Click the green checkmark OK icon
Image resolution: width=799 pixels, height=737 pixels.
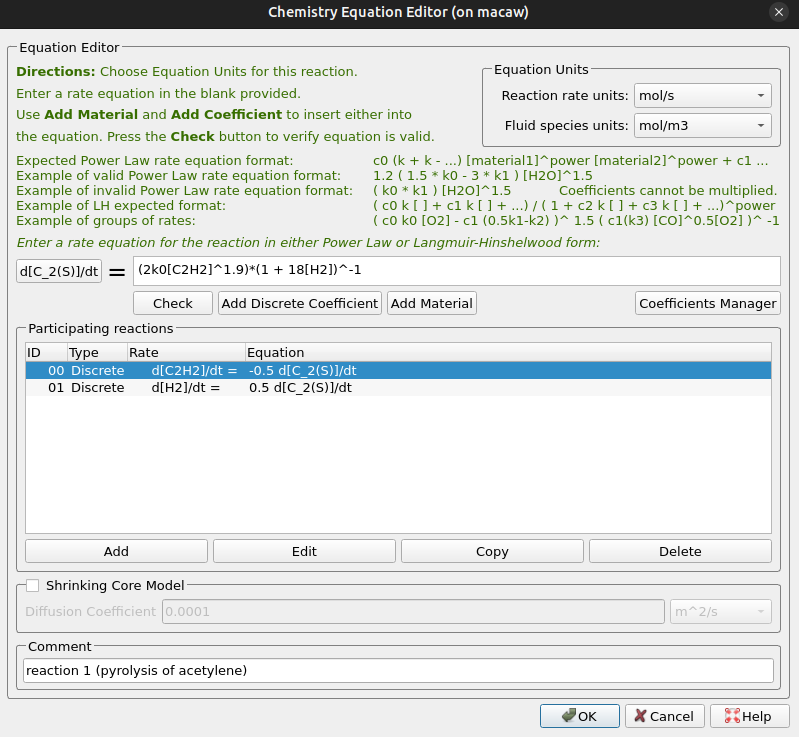pos(569,716)
